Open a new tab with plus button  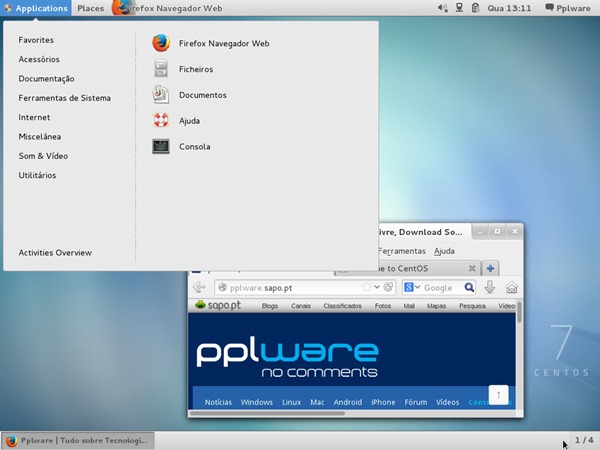490,268
